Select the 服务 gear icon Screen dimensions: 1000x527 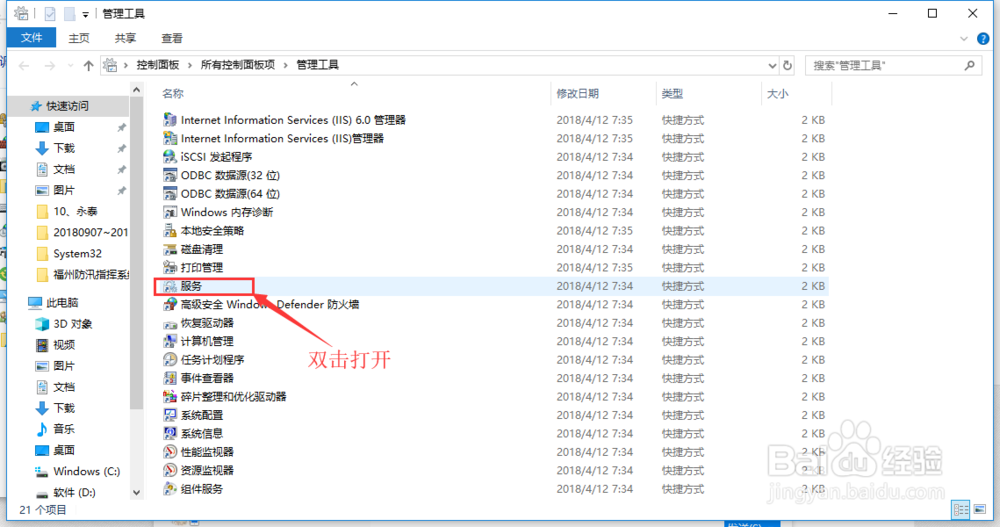(x=170, y=286)
